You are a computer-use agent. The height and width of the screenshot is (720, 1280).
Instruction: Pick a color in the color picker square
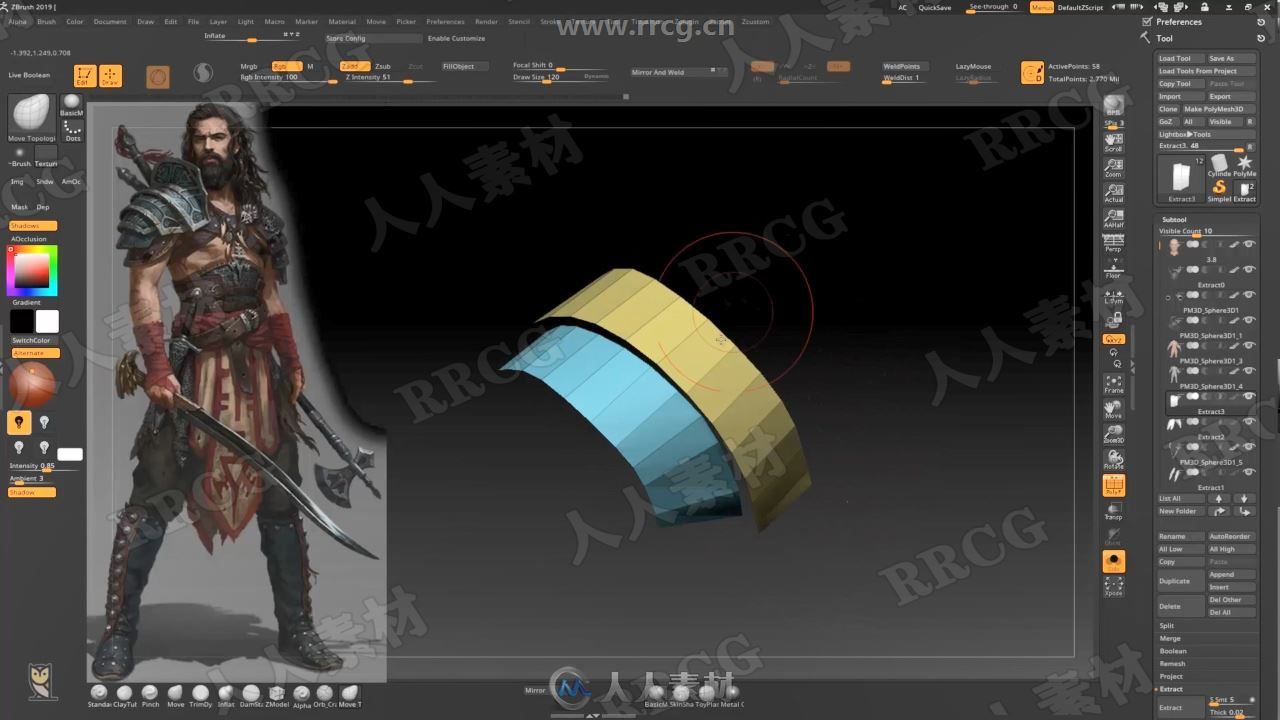pos(33,270)
